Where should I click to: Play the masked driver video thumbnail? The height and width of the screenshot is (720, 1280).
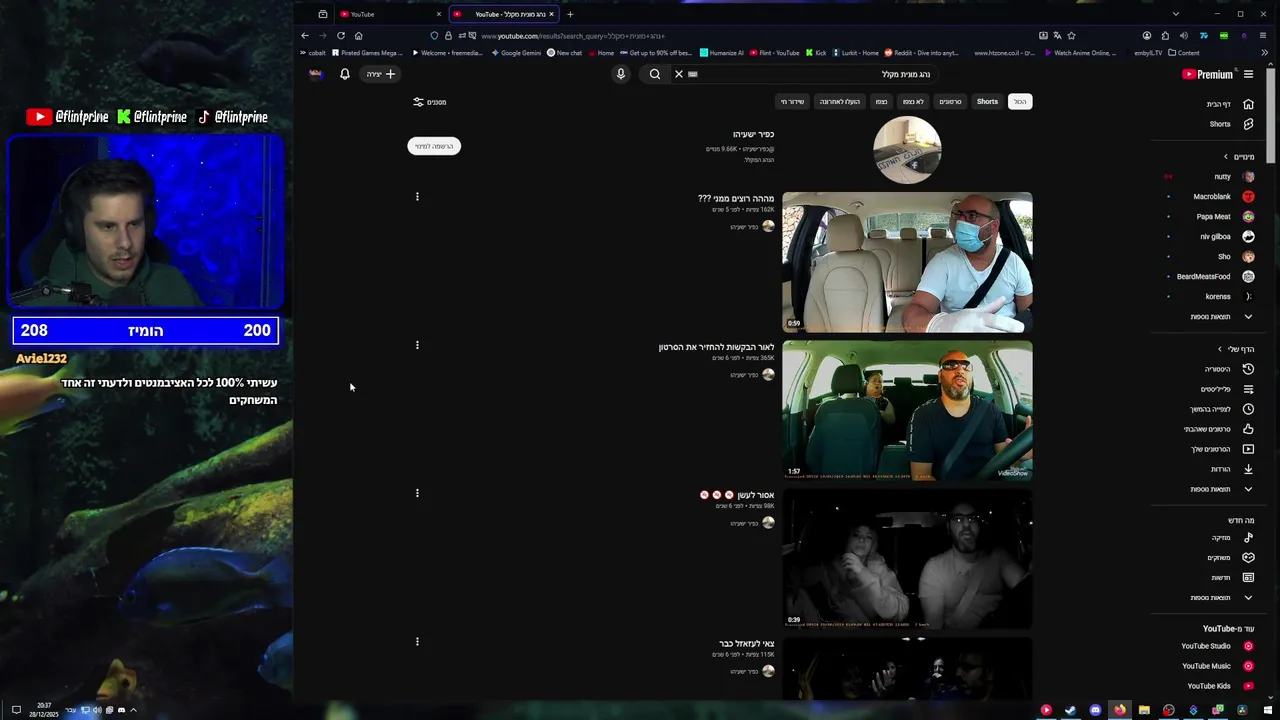[x=907, y=262]
